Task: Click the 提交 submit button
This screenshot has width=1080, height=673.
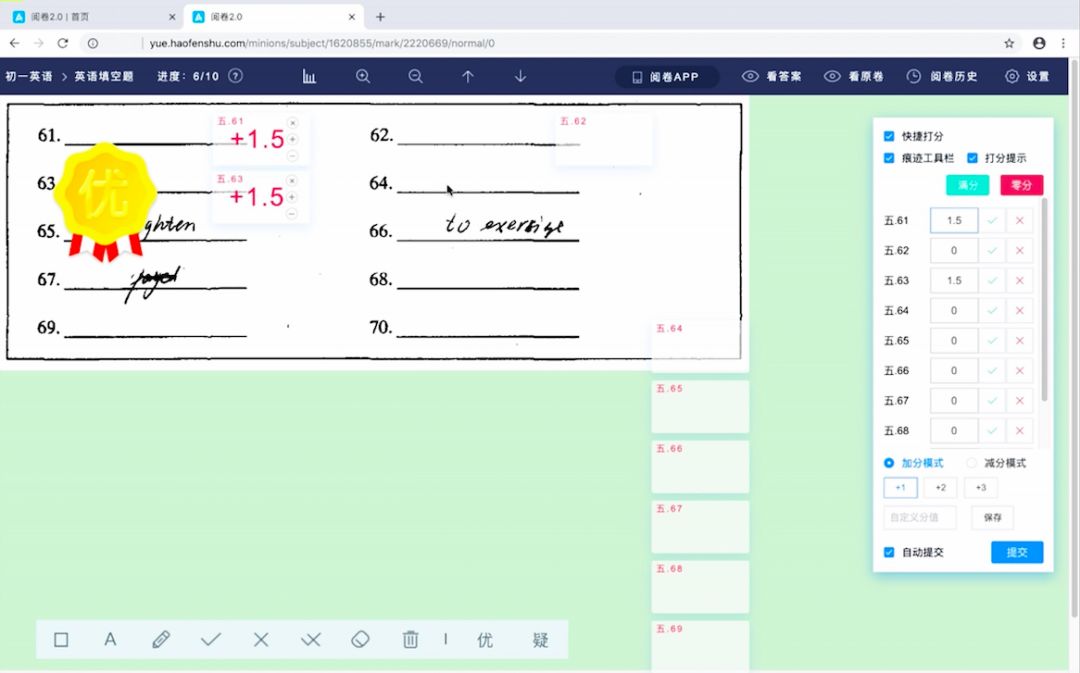Action: point(1016,552)
